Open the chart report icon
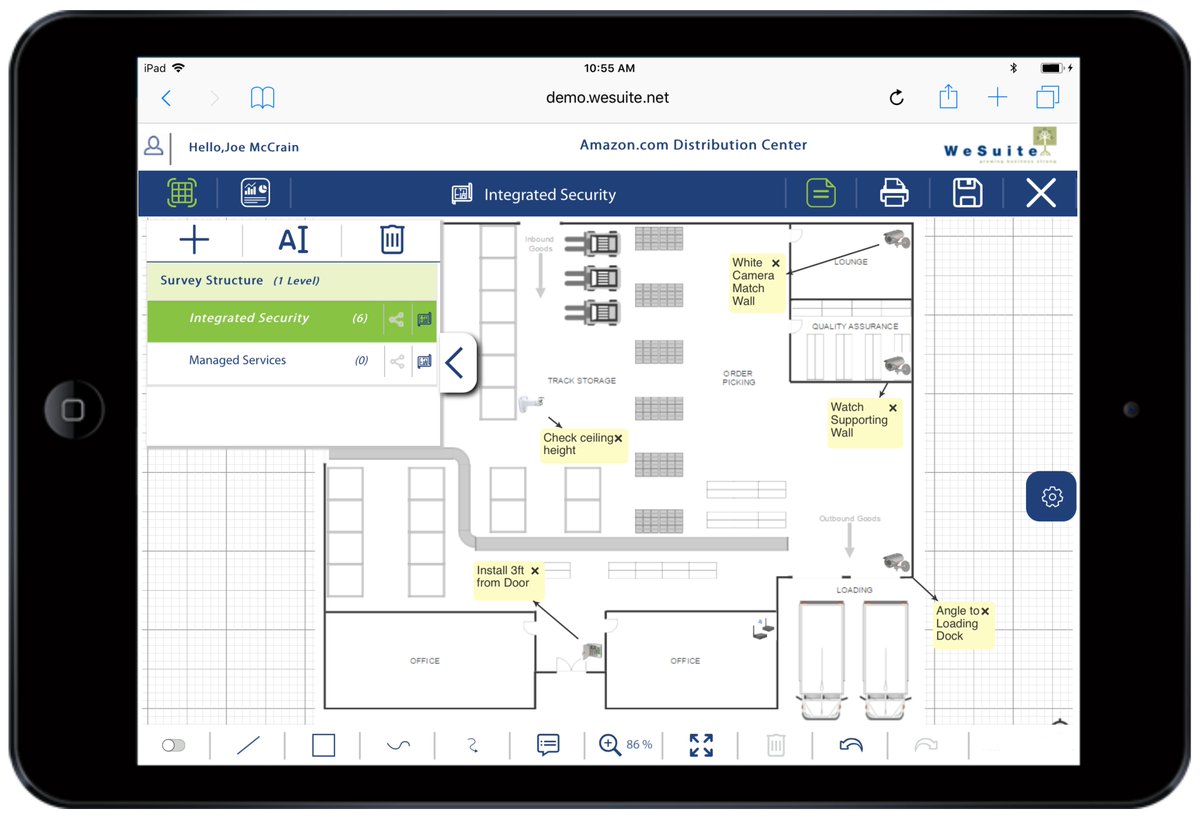 (x=255, y=192)
